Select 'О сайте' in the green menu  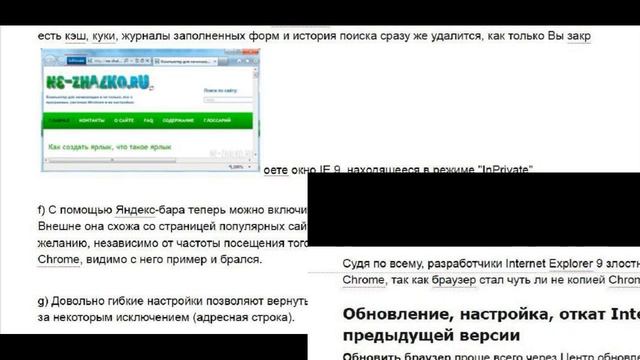124,120
